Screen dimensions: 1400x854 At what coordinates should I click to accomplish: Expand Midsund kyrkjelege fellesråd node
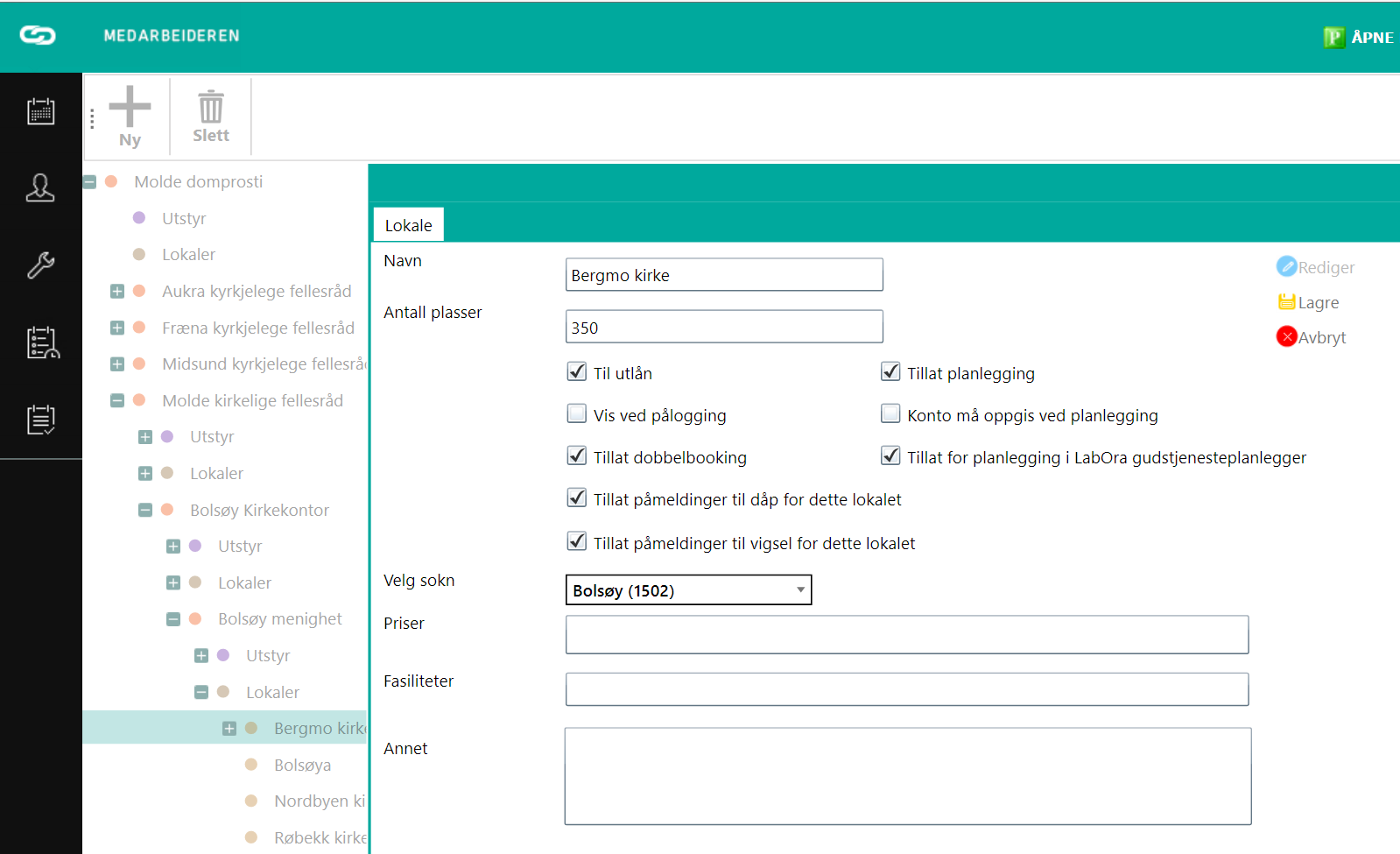coord(117,363)
